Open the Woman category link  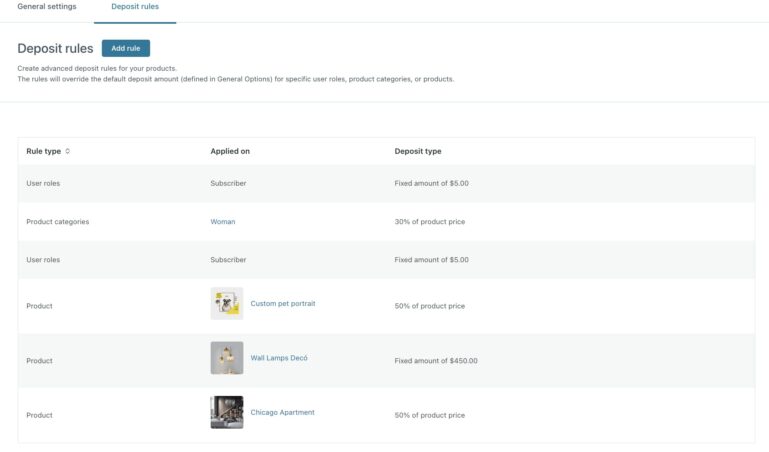pos(222,222)
